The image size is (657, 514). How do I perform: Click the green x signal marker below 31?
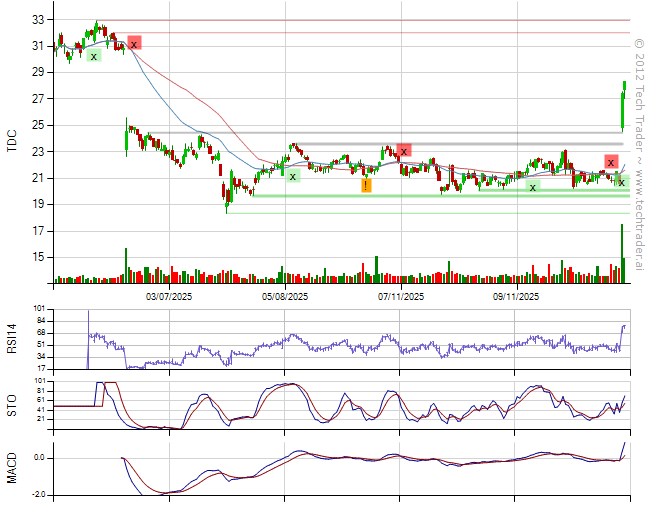pos(94,56)
